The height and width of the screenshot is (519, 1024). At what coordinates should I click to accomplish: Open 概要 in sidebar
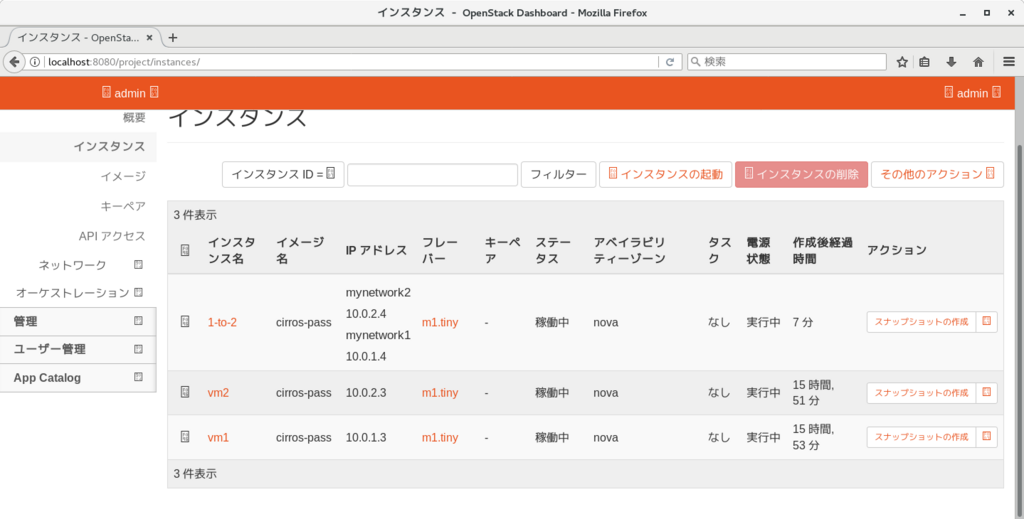(x=134, y=118)
